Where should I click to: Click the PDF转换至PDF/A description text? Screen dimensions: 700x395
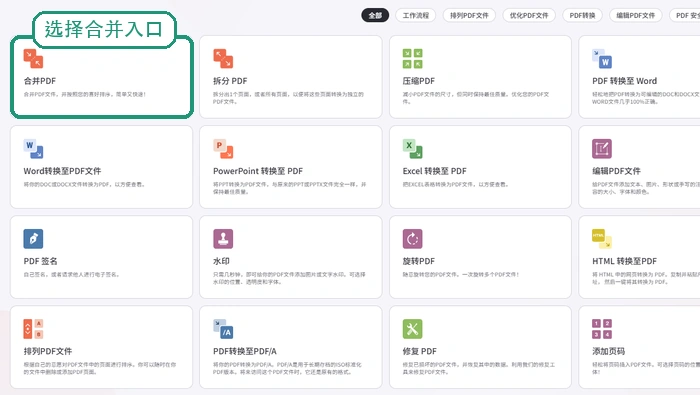288,368
